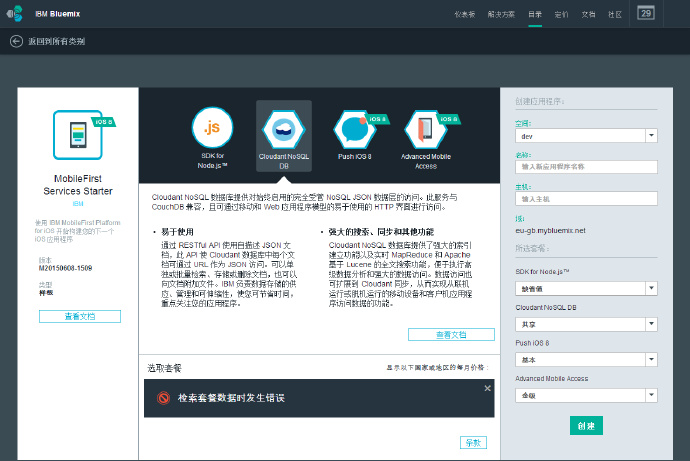
Task: Select the Advanced Mobile Access service icon
Action: tap(426, 129)
